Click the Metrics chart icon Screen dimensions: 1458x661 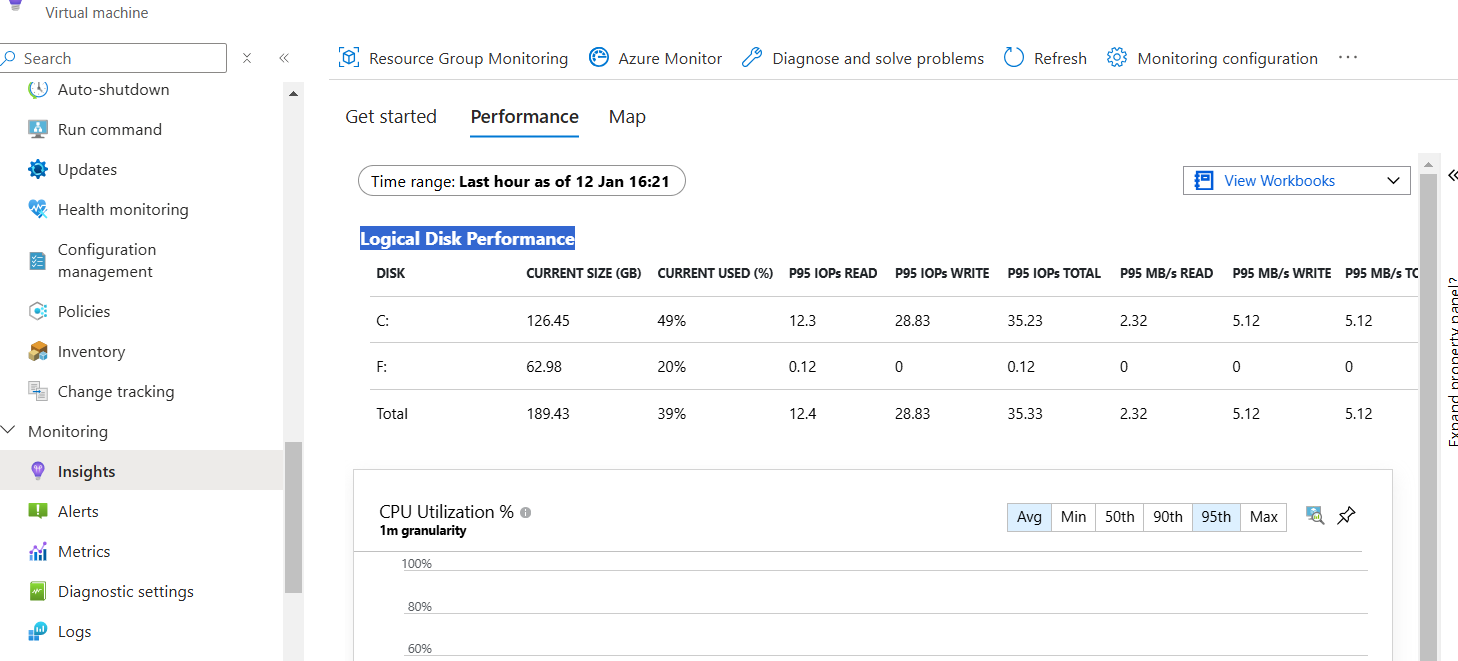click(x=38, y=551)
